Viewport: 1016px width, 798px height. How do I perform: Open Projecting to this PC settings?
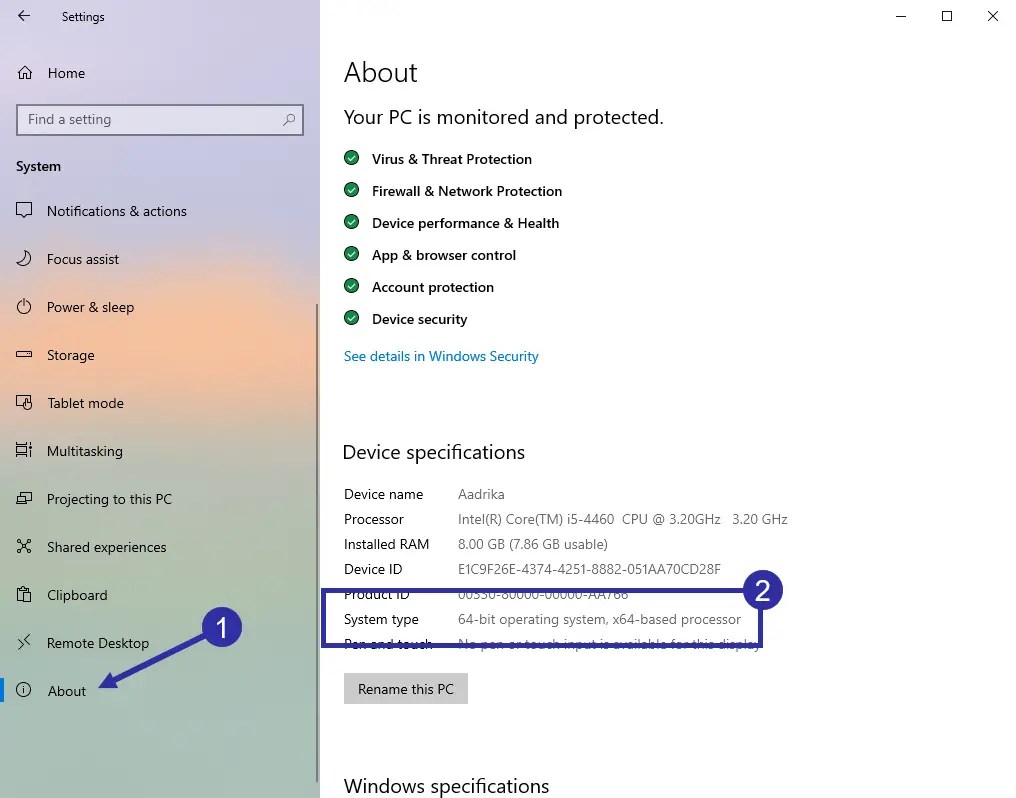pos(109,499)
